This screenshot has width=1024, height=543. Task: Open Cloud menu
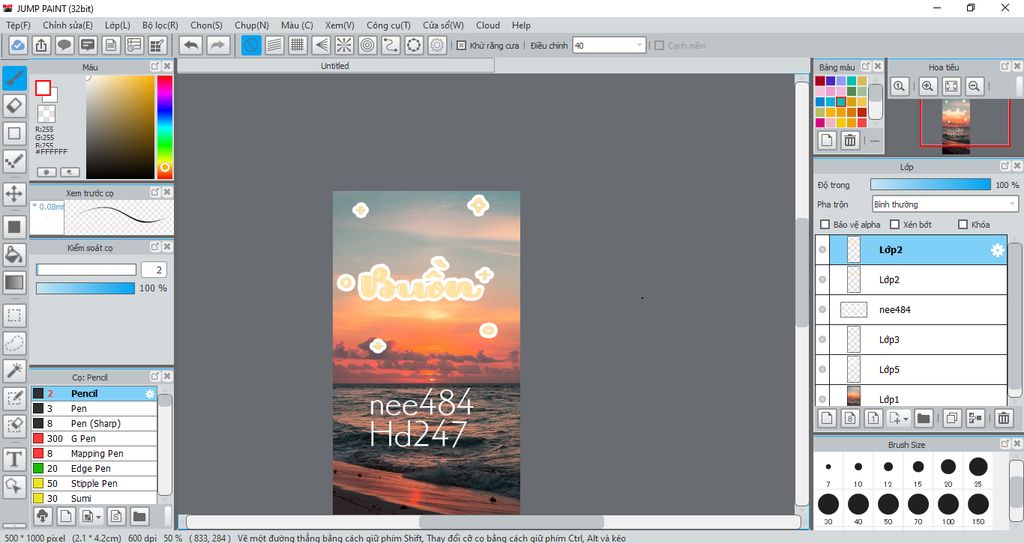tap(488, 25)
